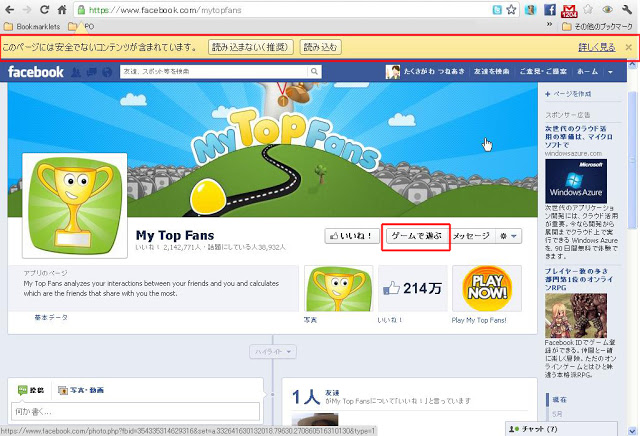Open the ハイライト dropdown on the timeline
640x436 pixels.
274,352
